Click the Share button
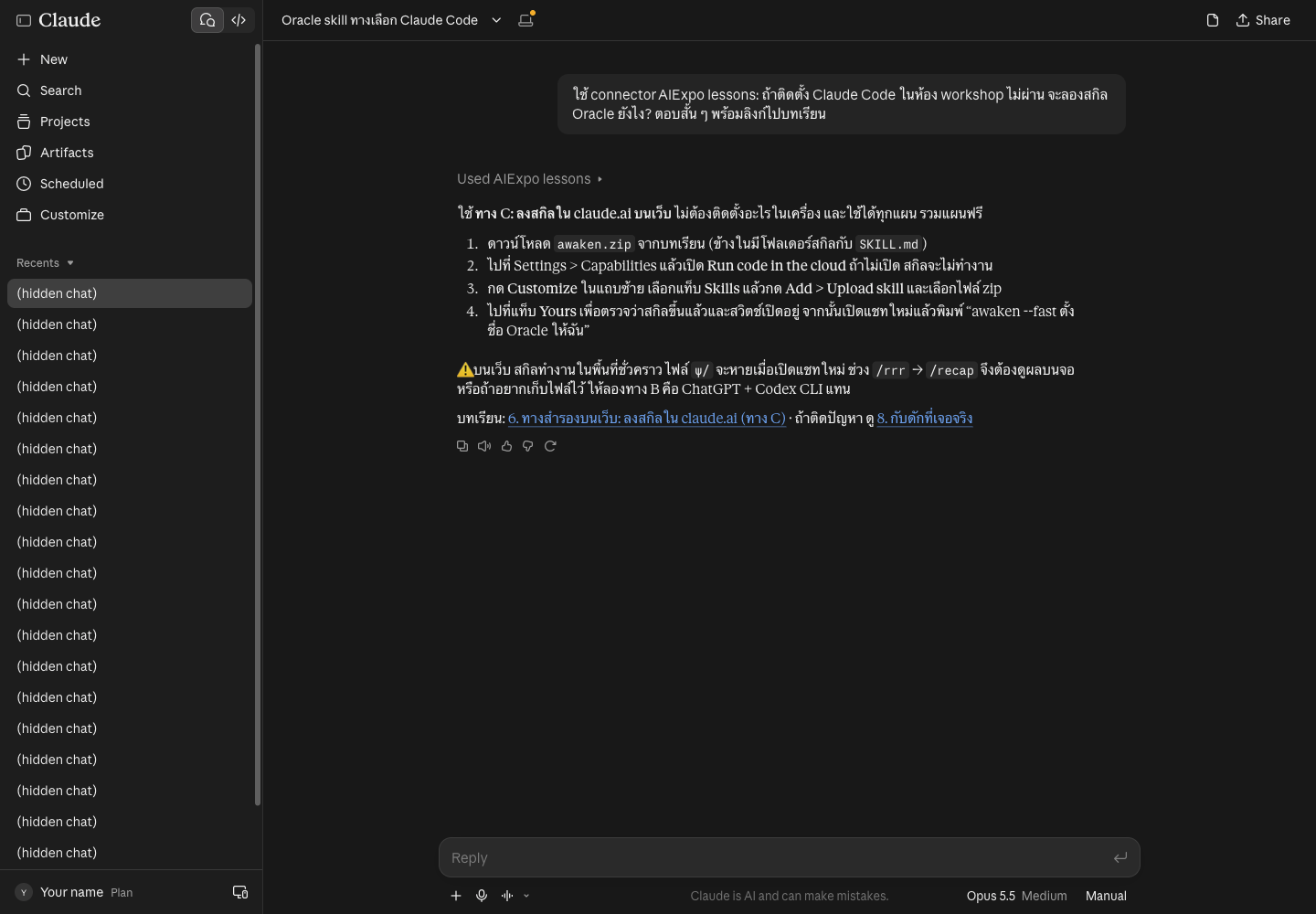The width and height of the screenshot is (1316, 914). (x=1263, y=20)
